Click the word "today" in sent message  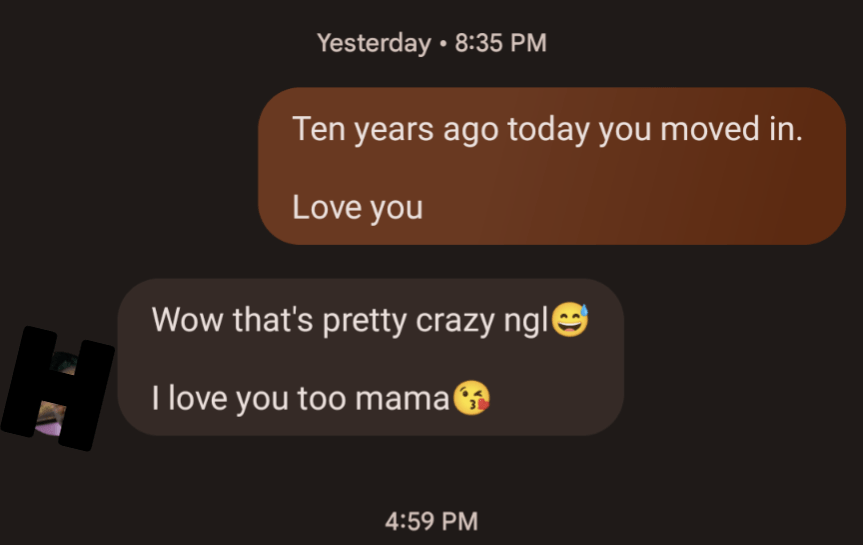tap(548, 130)
